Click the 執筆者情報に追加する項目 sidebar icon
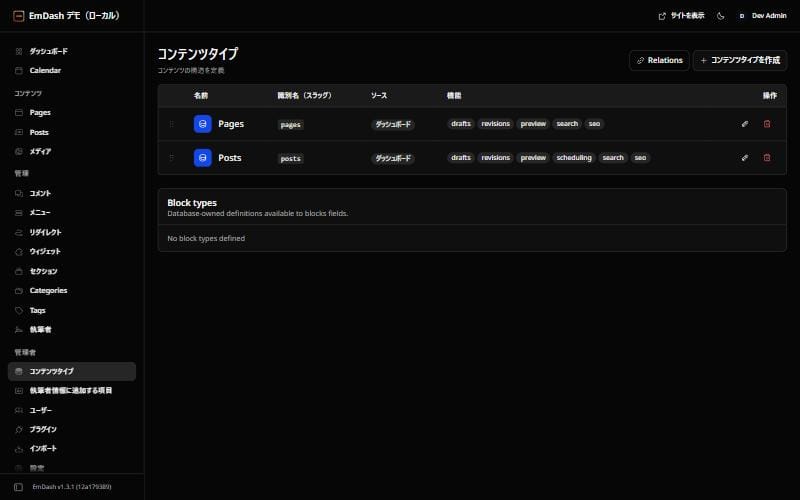Image resolution: width=800 pixels, height=500 pixels. pyautogui.click(x=19, y=391)
